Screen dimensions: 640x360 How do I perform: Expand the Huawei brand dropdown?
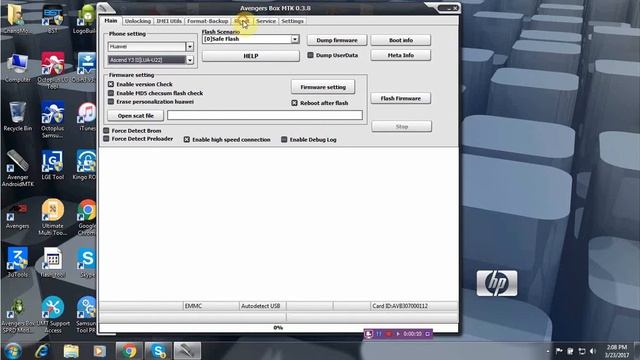(190, 47)
